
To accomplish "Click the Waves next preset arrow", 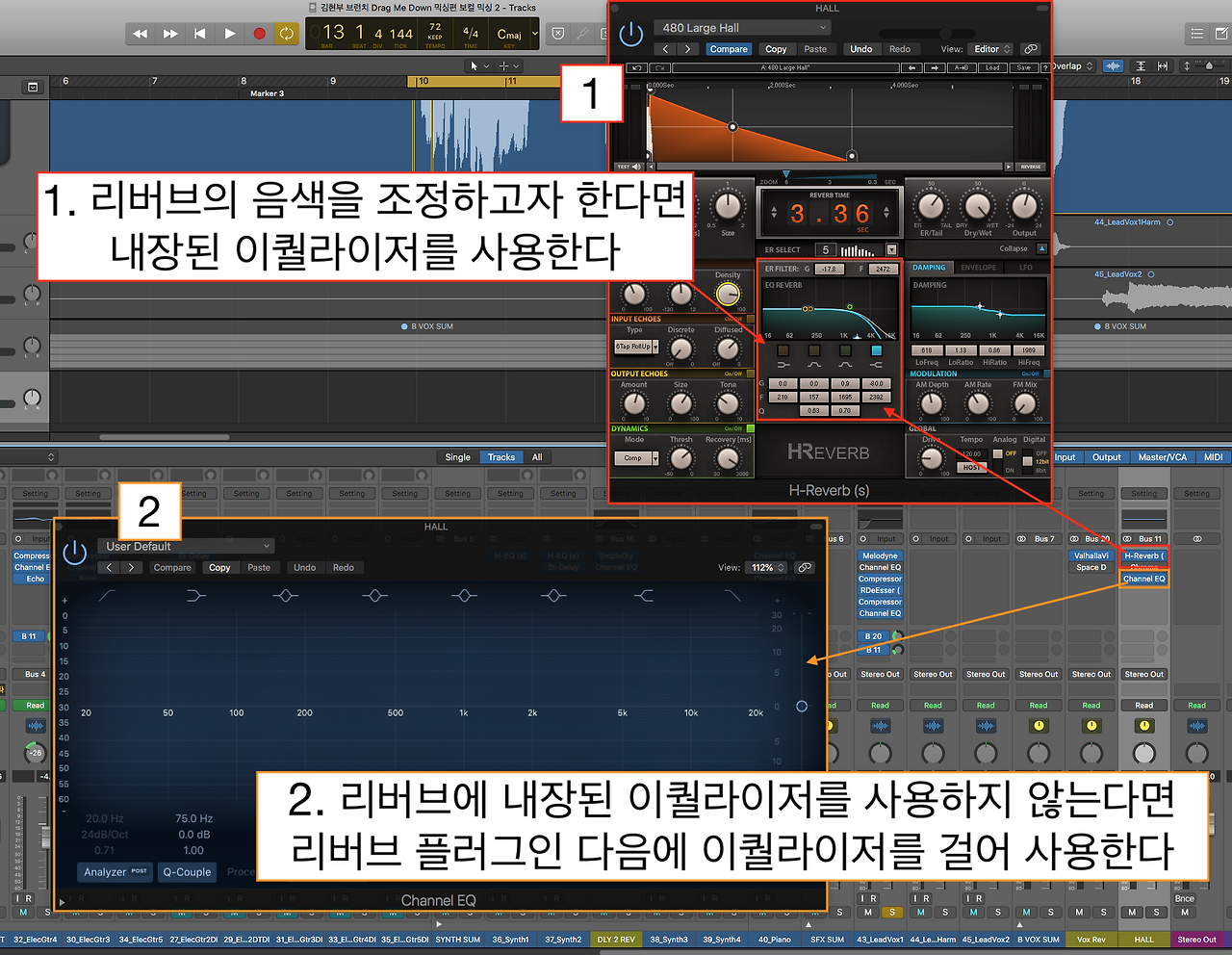I will point(935,68).
